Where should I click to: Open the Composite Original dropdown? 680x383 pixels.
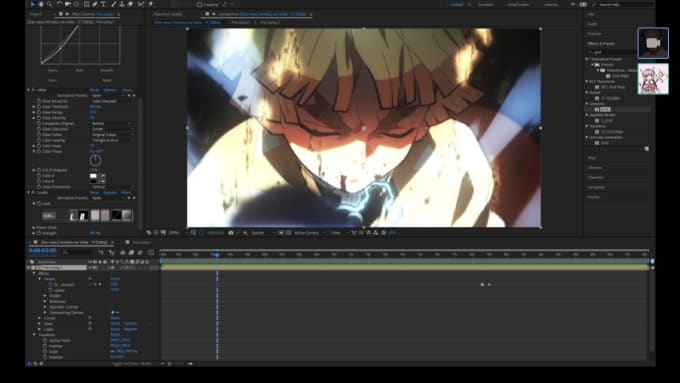click(112, 123)
